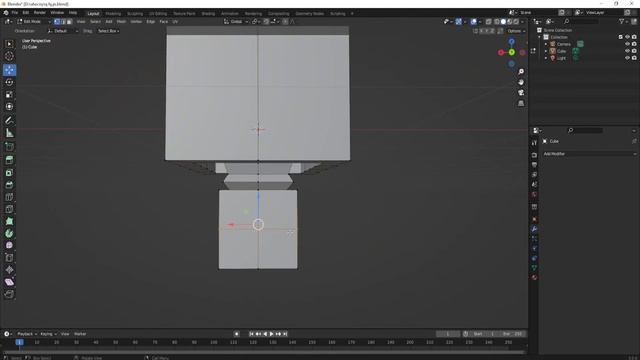Disable Cube rendering via camera icon
Viewport: 640px width, 360px height.
tap(634, 51)
